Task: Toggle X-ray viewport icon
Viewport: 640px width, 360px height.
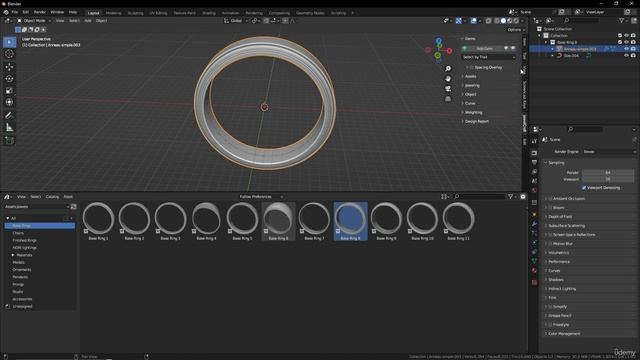Action: click(x=488, y=21)
